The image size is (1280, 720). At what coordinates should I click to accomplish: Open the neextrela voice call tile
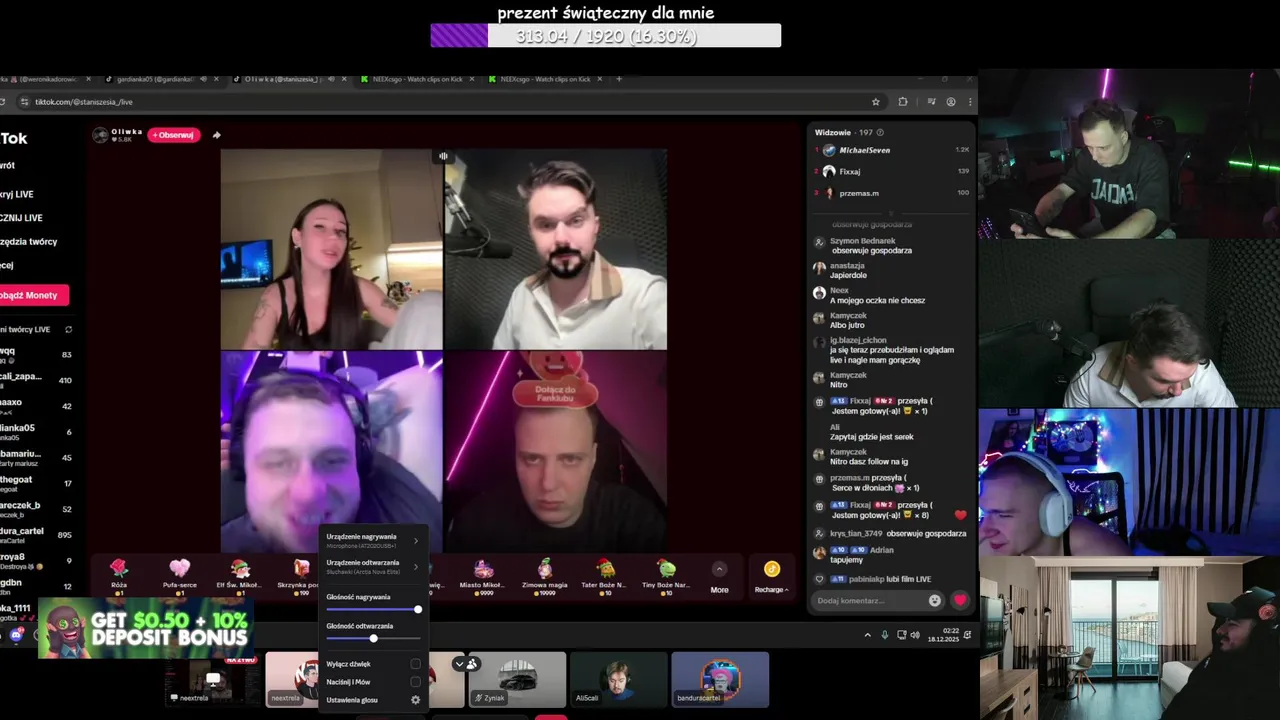[292, 679]
